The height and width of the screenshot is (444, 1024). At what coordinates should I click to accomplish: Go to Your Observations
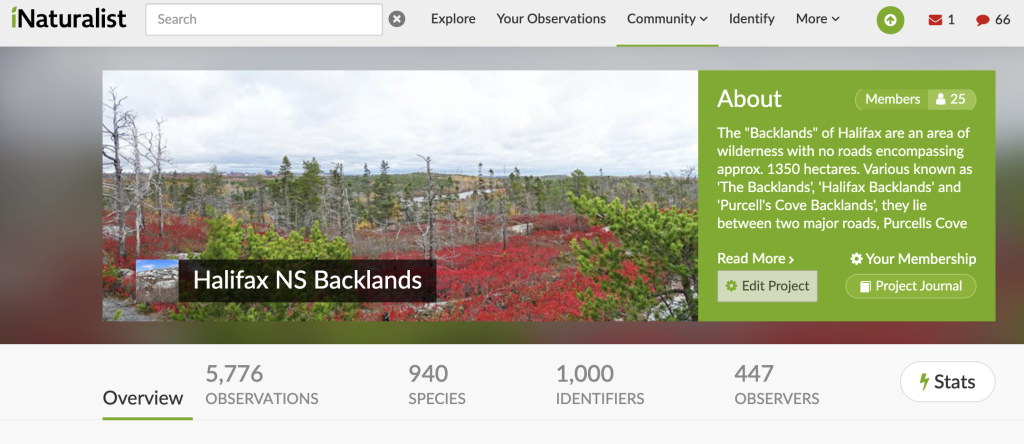point(551,19)
